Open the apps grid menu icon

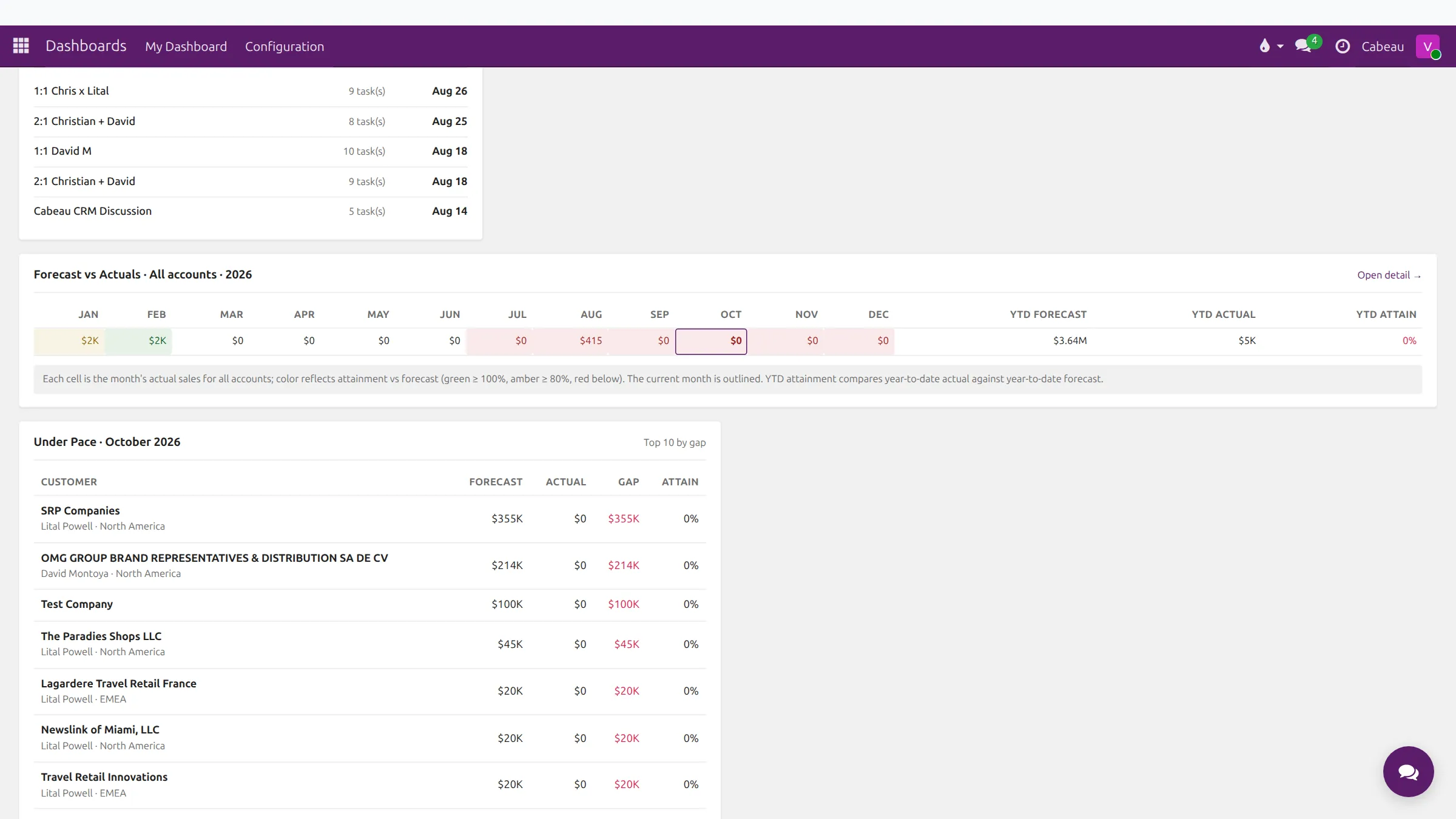tap(21, 46)
